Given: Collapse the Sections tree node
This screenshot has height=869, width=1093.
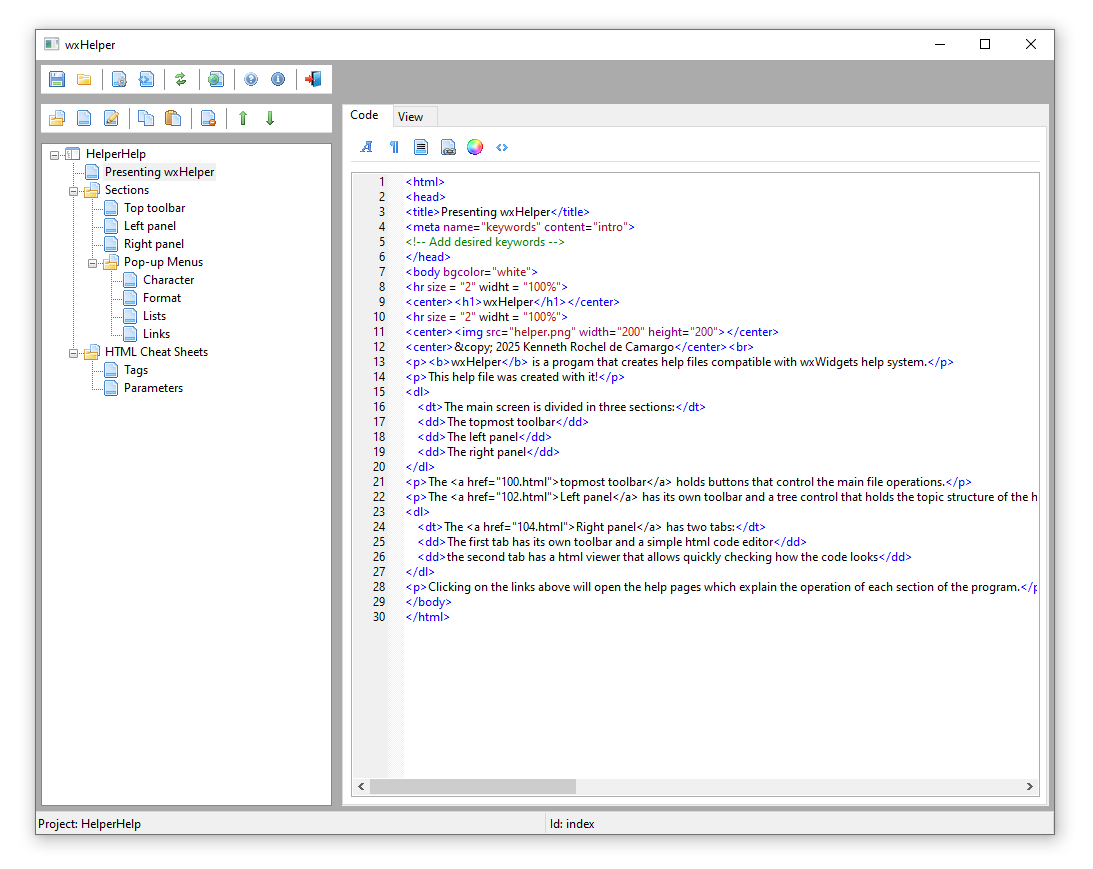Looking at the screenshot, I should [x=74, y=190].
